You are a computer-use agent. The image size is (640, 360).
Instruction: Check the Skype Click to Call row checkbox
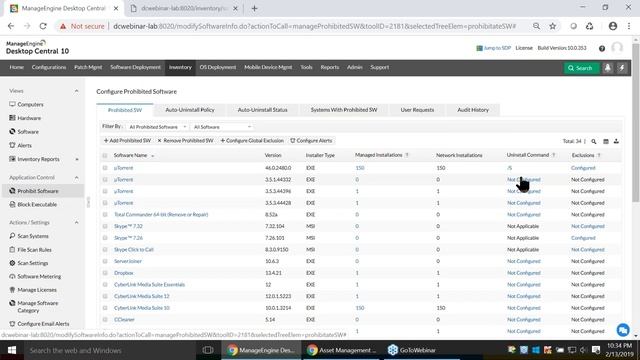coord(105,249)
